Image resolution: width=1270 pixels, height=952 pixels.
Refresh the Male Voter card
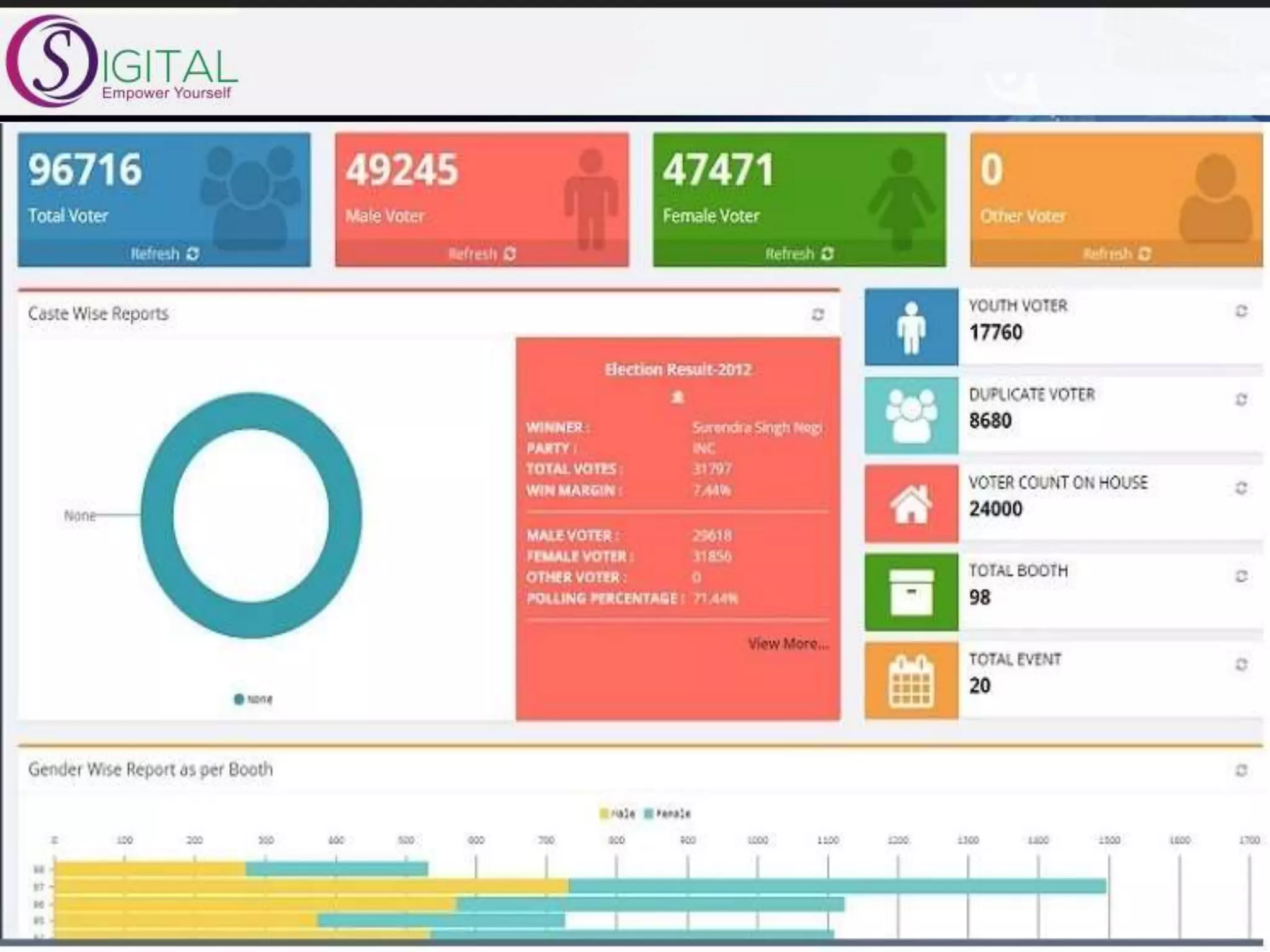[482, 253]
